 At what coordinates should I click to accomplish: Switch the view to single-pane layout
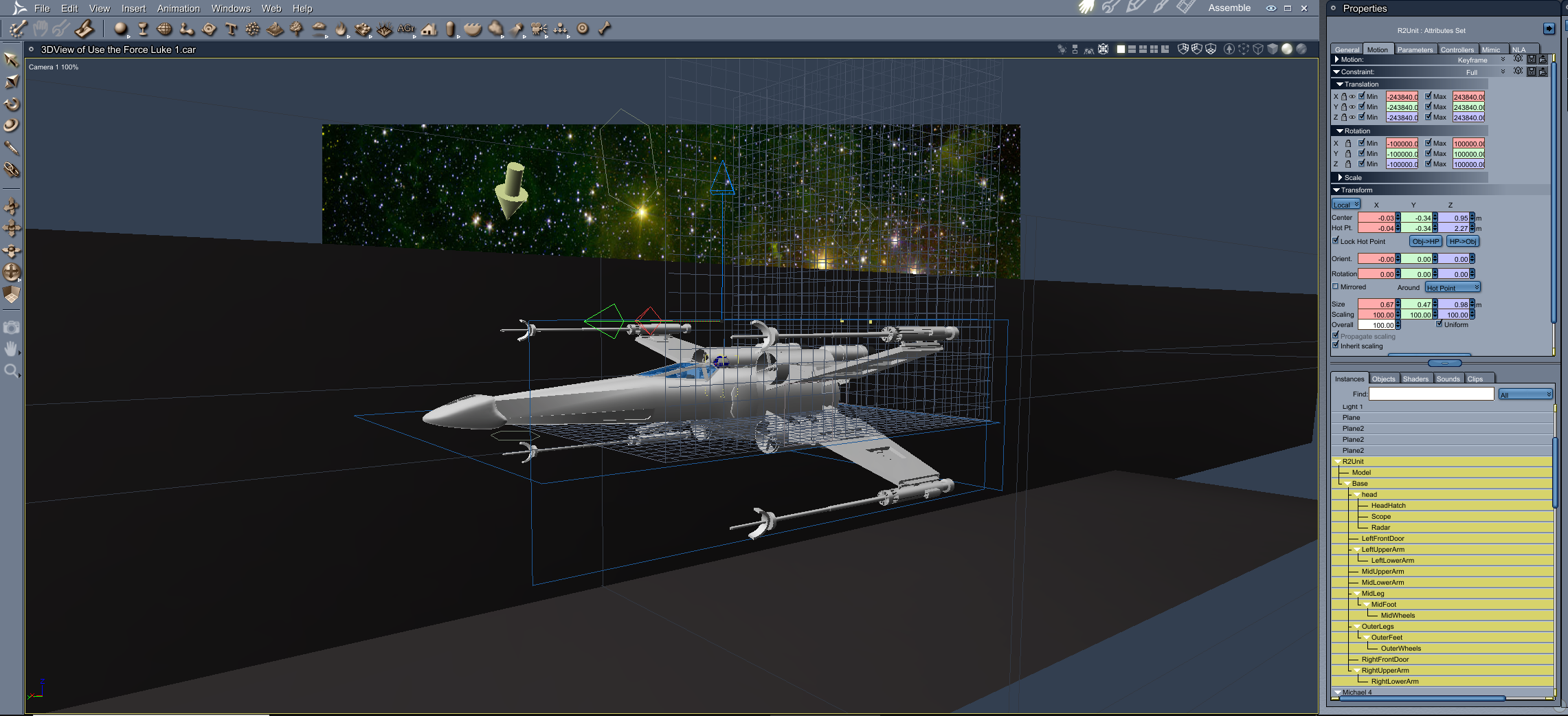click(x=1121, y=49)
